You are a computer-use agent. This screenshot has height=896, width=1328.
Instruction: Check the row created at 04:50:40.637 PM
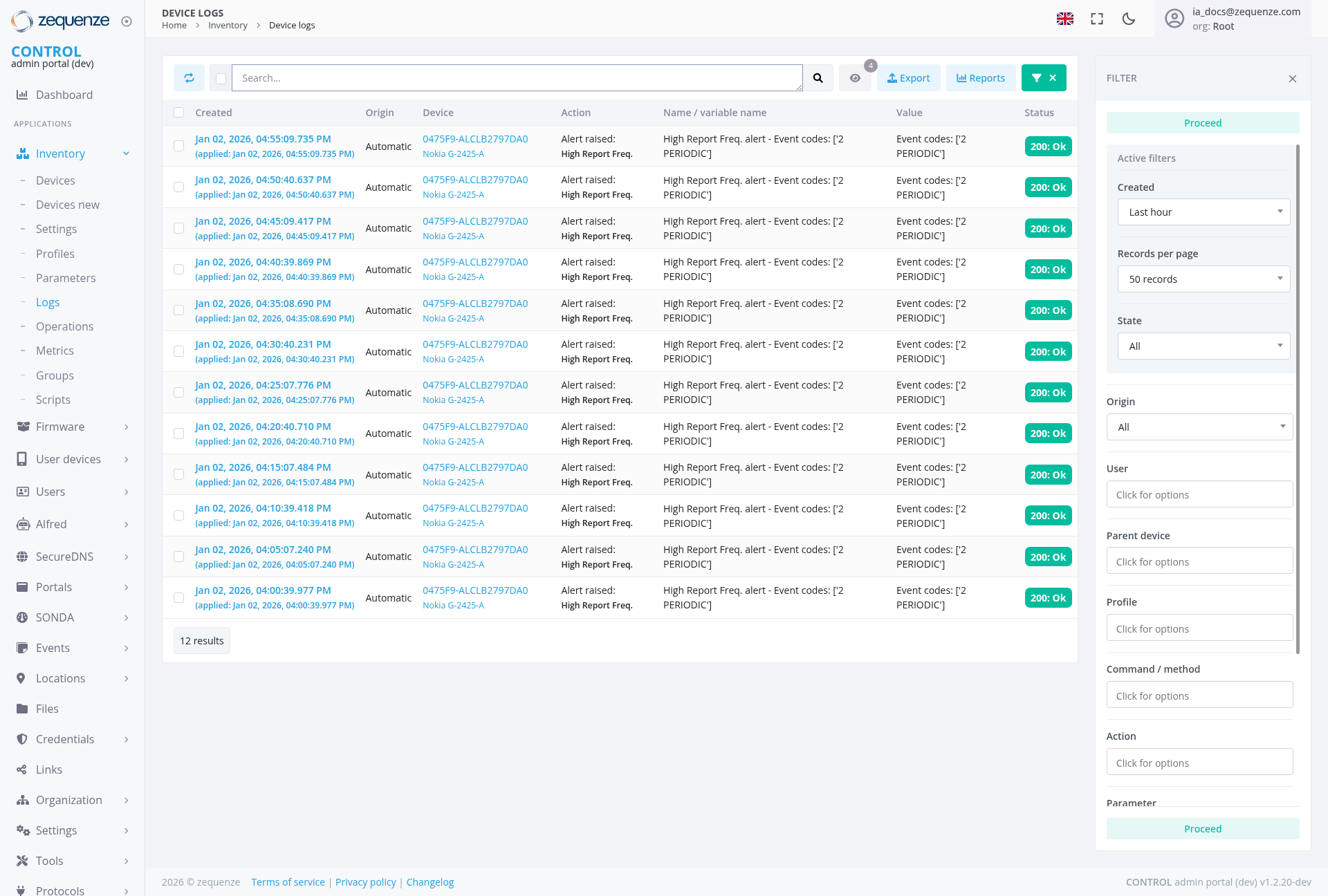(178, 187)
